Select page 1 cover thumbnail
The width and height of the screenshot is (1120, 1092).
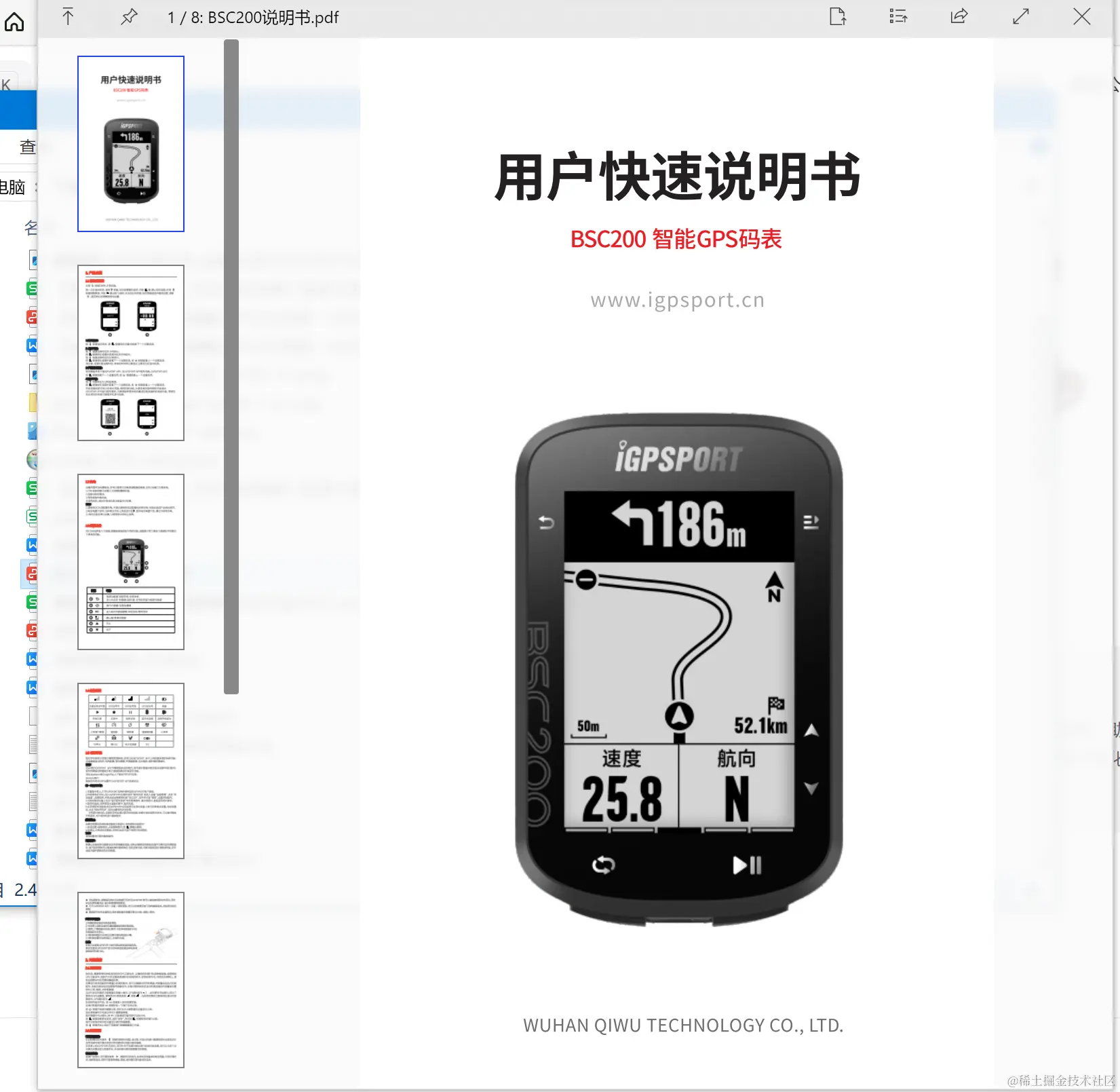[131, 144]
